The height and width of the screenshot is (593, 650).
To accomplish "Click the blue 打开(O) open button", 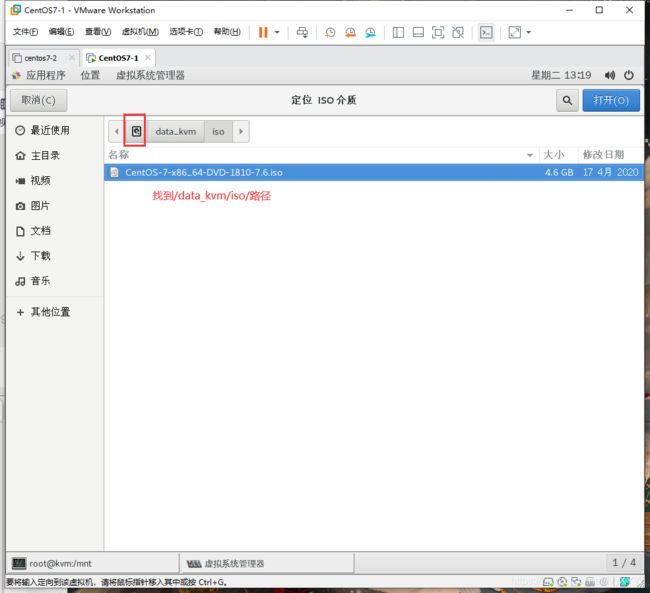I will [x=611, y=100].
